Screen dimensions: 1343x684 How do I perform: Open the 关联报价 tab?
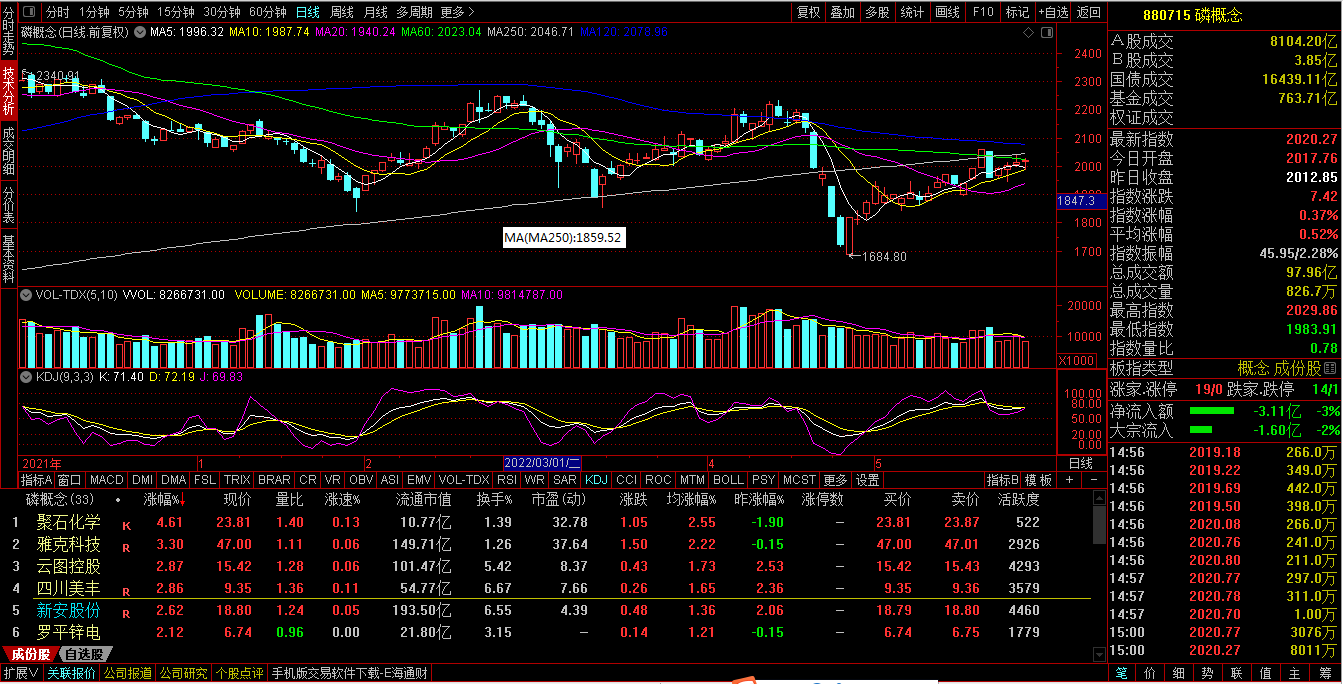(x=72, y=673)
